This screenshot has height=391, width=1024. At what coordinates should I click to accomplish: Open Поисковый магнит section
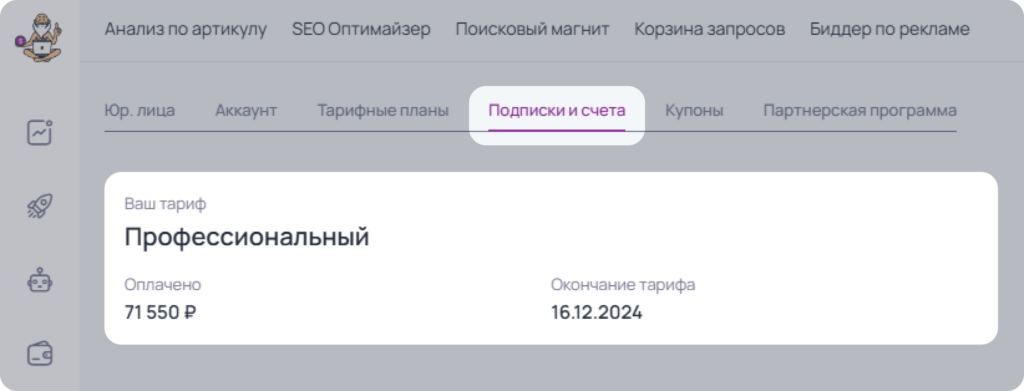[x=532, y=29]
